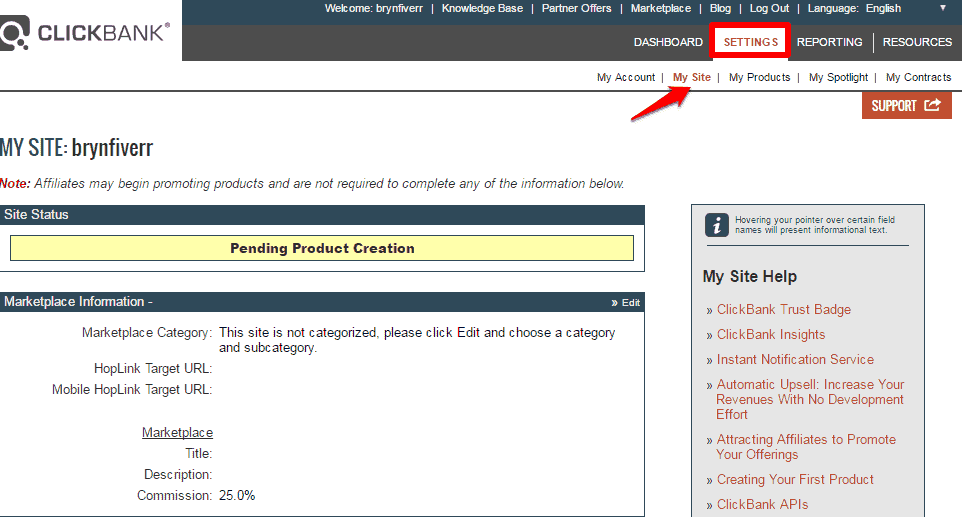Viewport: 962px width, 517px height.
Task: Open ClickBank APIs help link
Action: tap(762, 505)
